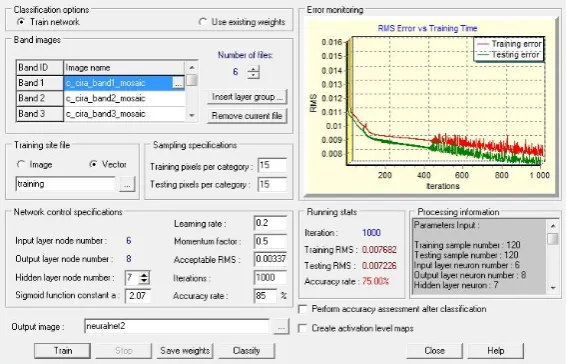Start training with the Train button

point(63,351)
